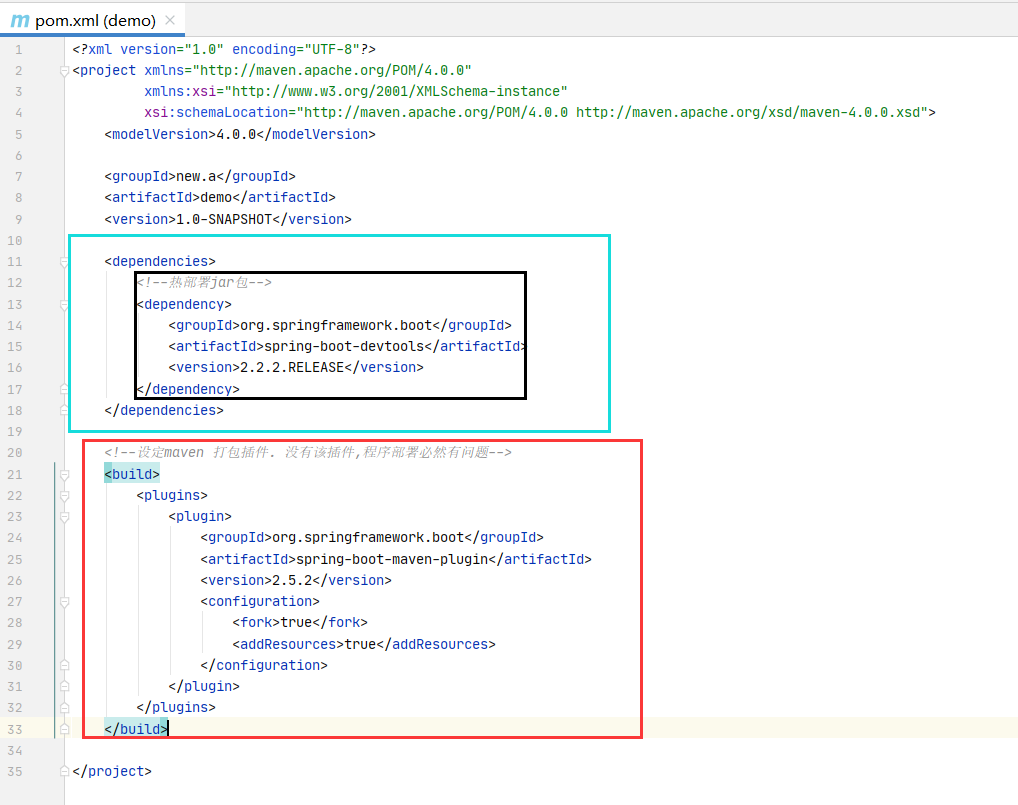Place cursor in xml version declaration line
The height and width of the screenshot is (805, 1018).
pos(224,49)
